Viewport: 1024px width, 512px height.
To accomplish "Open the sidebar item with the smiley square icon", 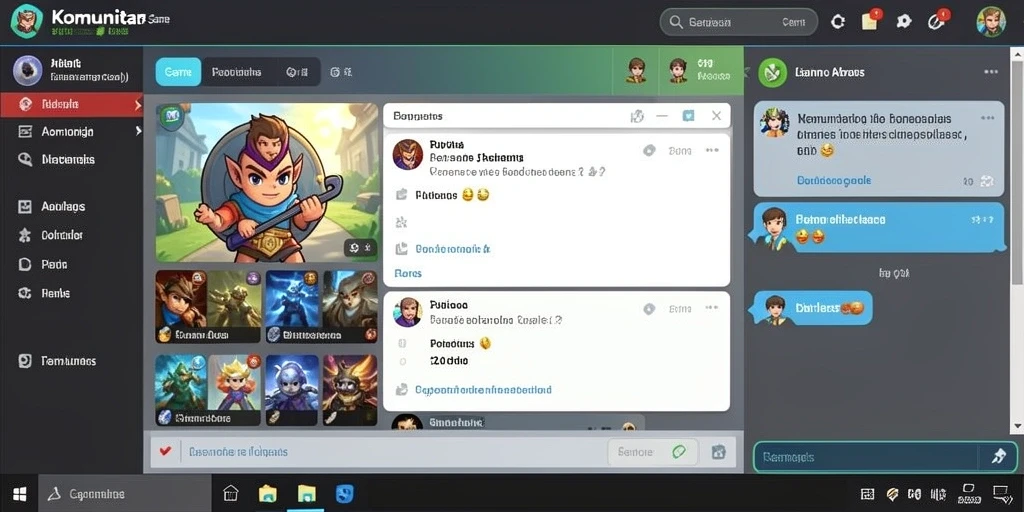I will (x=25, y=206).
